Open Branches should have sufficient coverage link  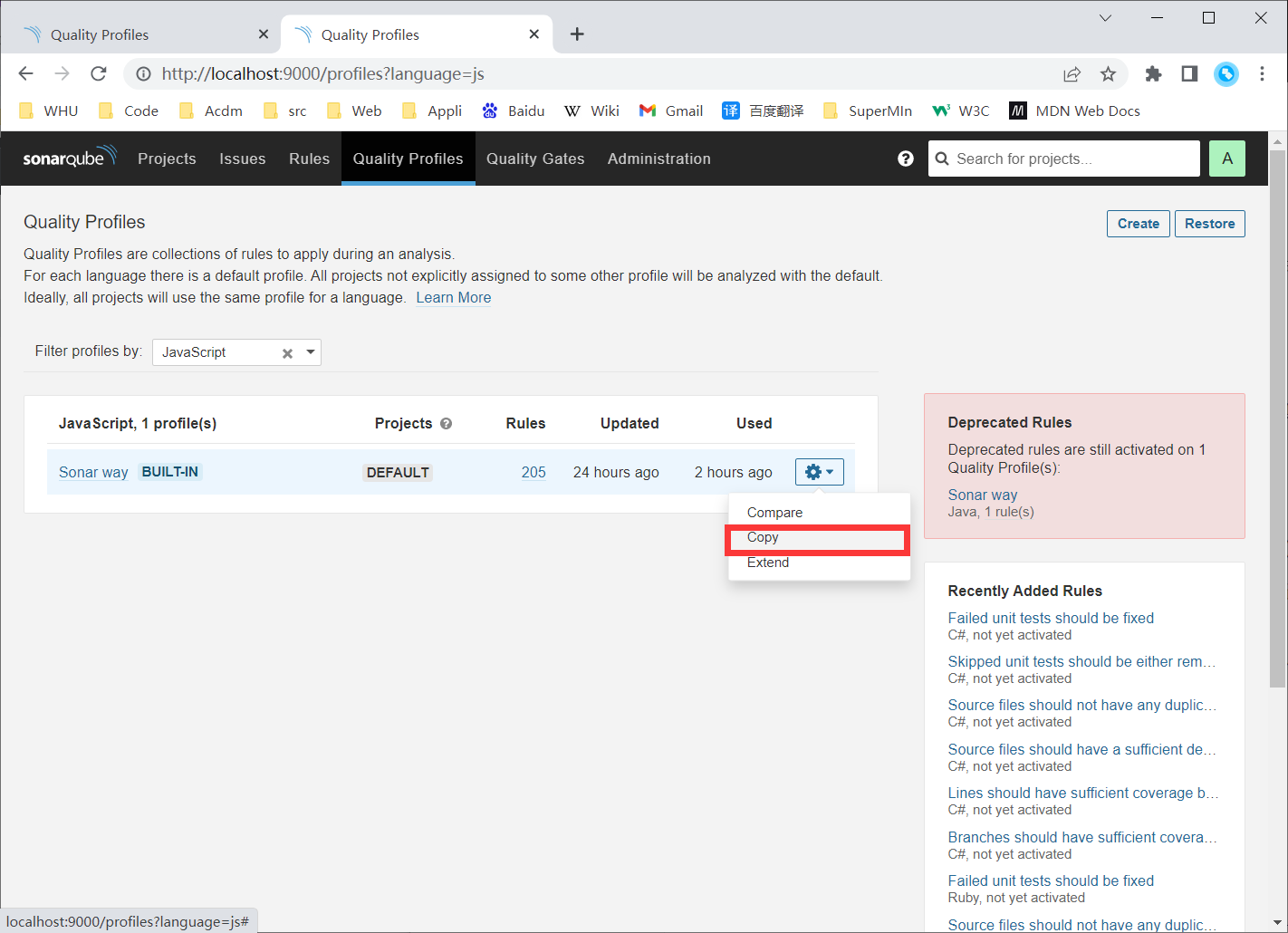1082,837
